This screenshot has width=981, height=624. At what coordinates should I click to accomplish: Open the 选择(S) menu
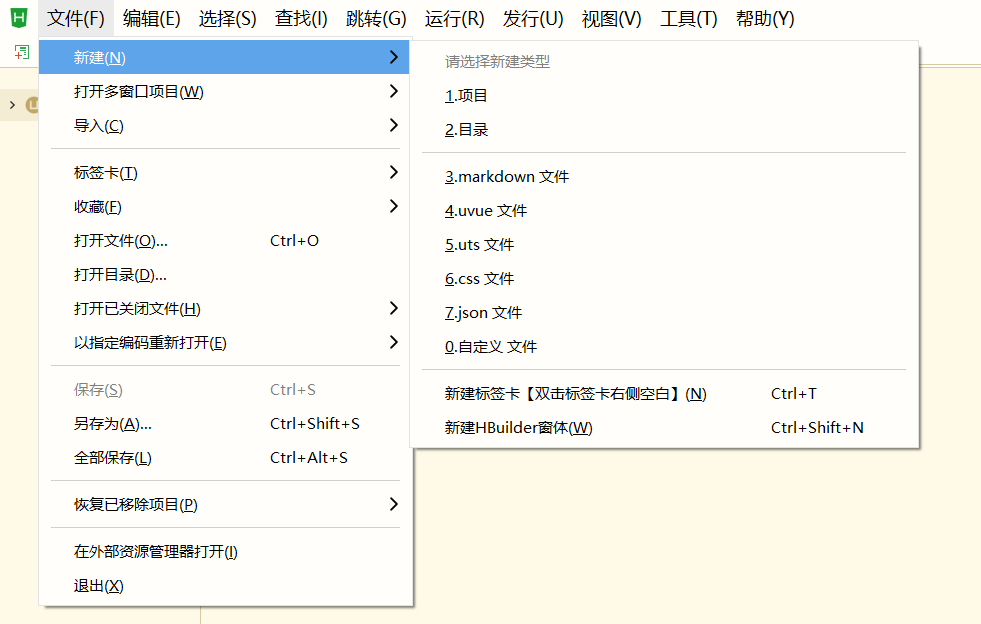(227, 19)
